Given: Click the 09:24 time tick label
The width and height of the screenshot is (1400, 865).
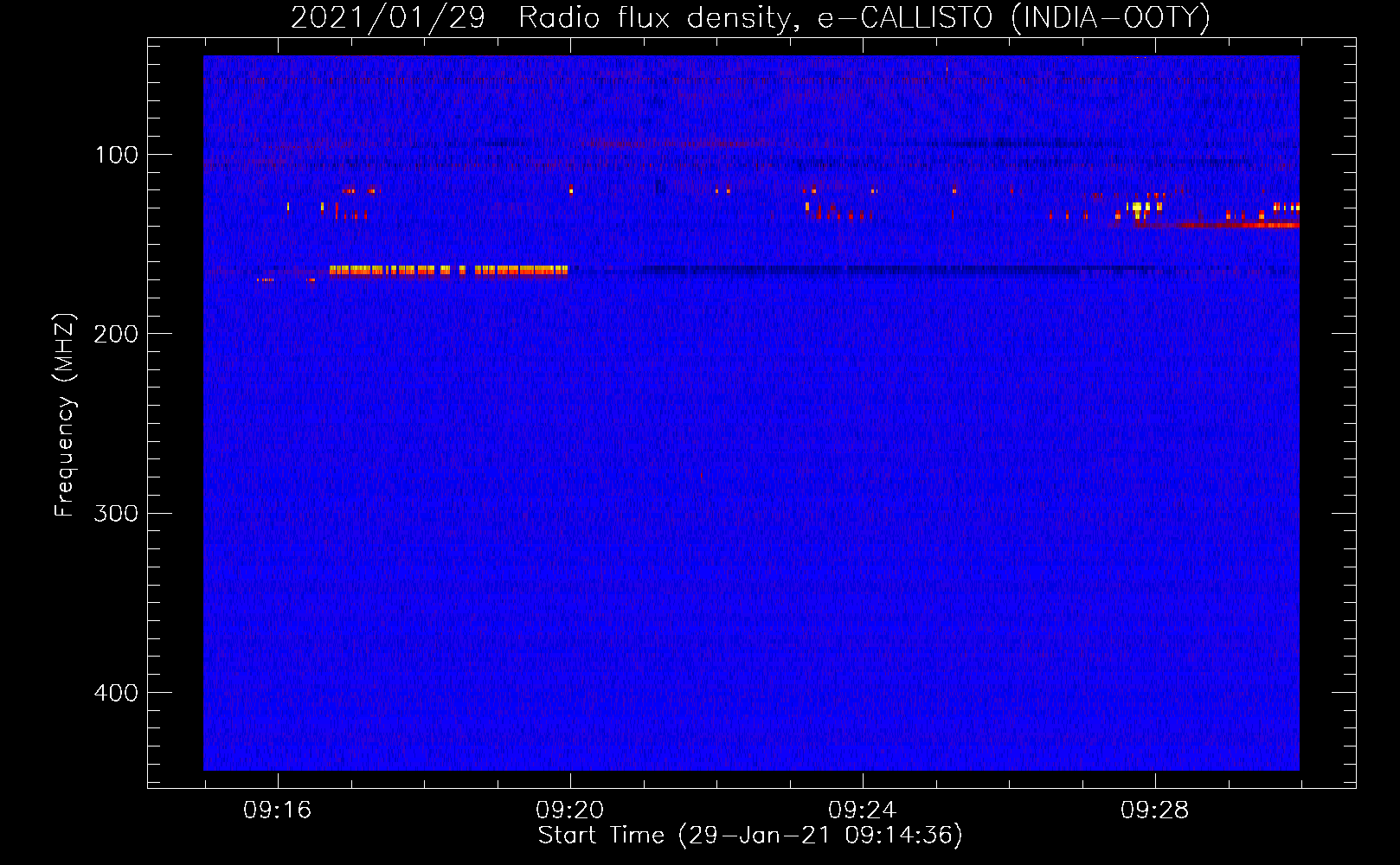Looking at the screenshot, I should click(862, 811).
